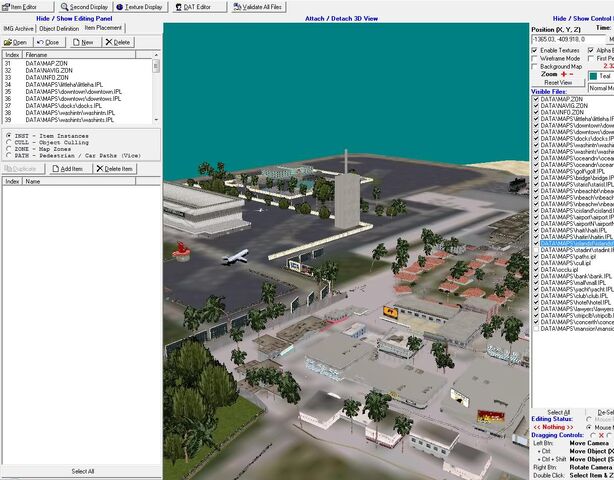Select highlighted islandsf entry in Visible Files
Image resolution: width=614 pixels, height=480 pixels.
[577, 244]
